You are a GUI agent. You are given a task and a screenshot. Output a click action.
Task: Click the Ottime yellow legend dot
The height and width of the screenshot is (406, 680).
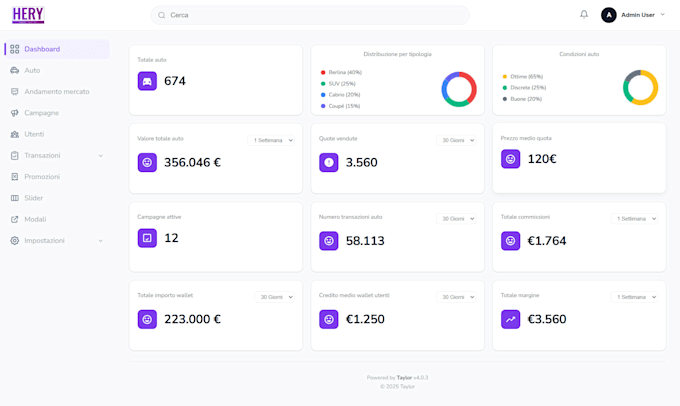point(505,77)
